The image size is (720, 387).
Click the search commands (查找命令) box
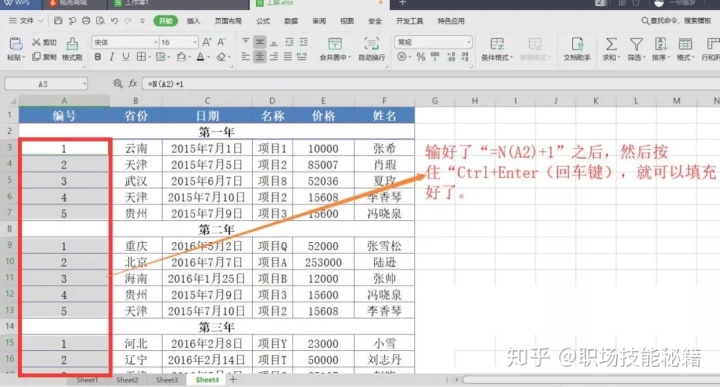[676, 21]
